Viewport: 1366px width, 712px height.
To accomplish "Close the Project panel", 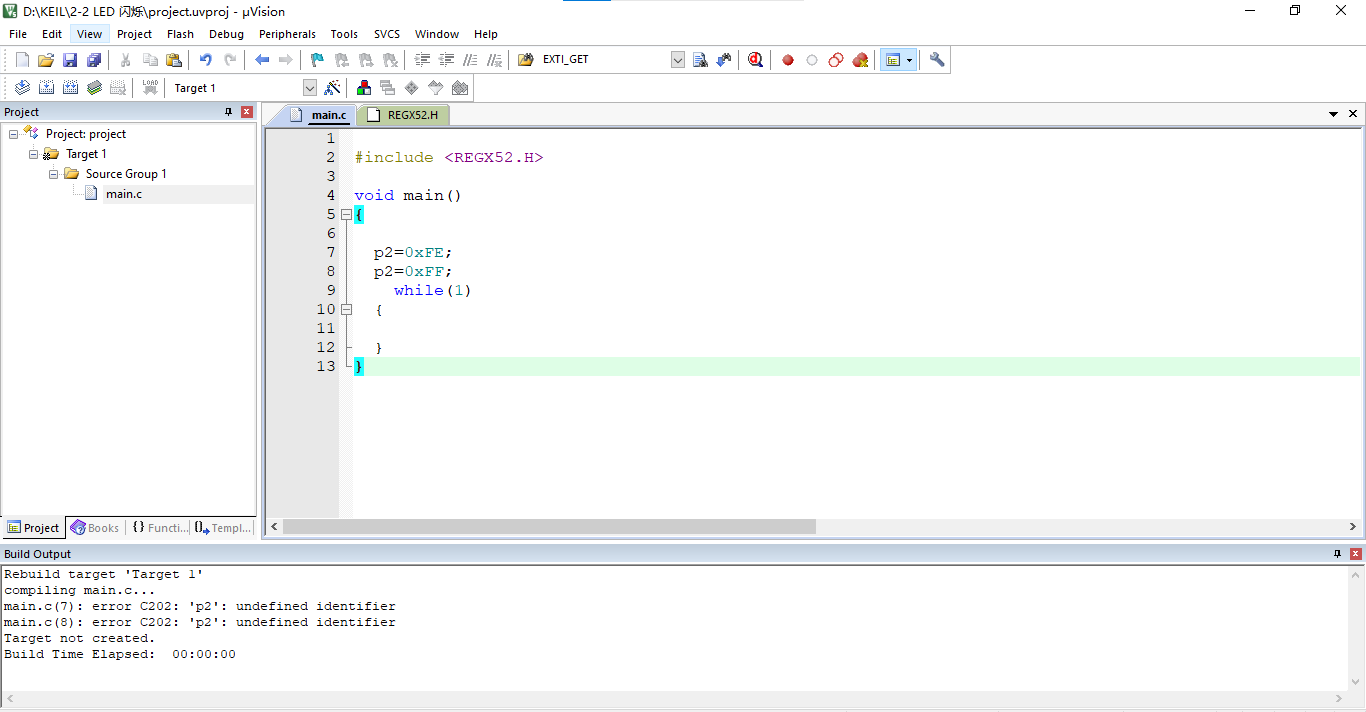I will pos(247,112).
